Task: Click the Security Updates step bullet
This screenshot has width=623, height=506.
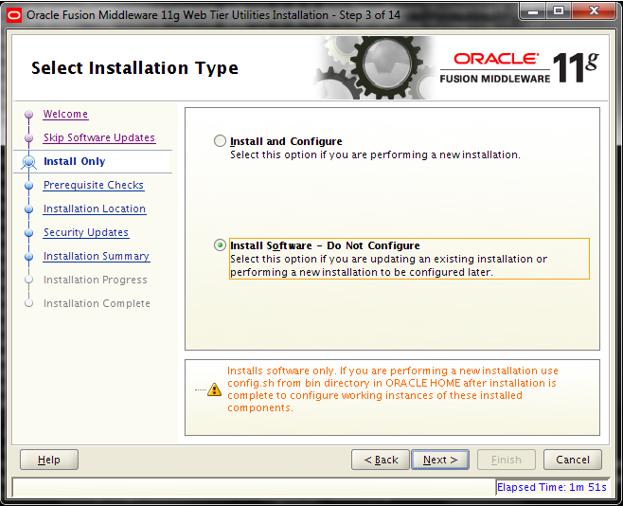Action: [x=29, y=233]
